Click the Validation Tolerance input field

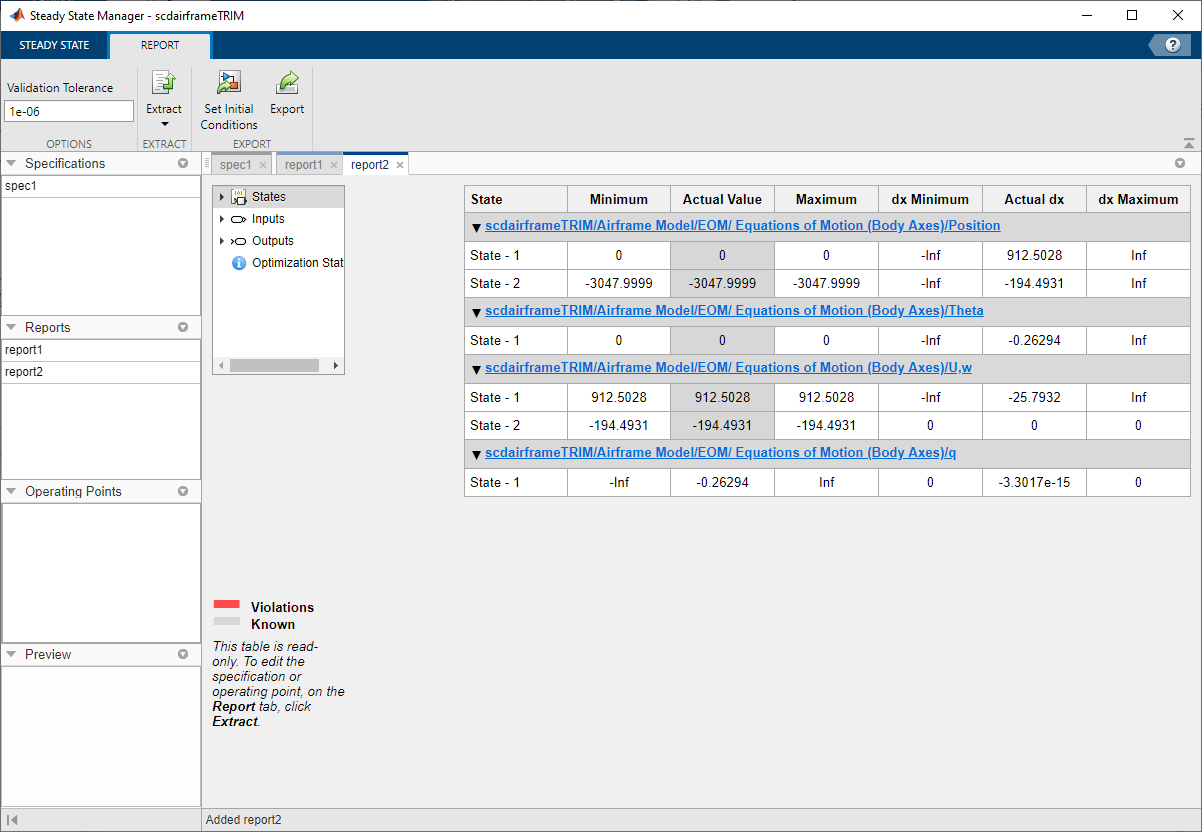(68, 111)
